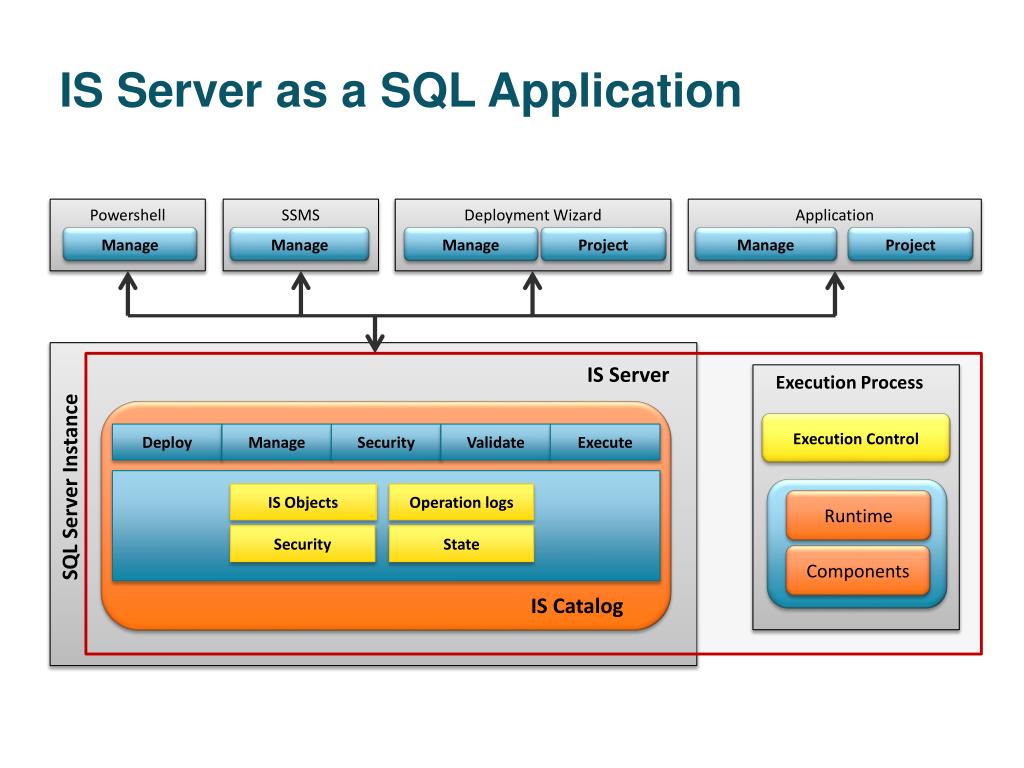
Task: Click the orange Runtime box
Action: pyautogui.click(x=858, y=516)
